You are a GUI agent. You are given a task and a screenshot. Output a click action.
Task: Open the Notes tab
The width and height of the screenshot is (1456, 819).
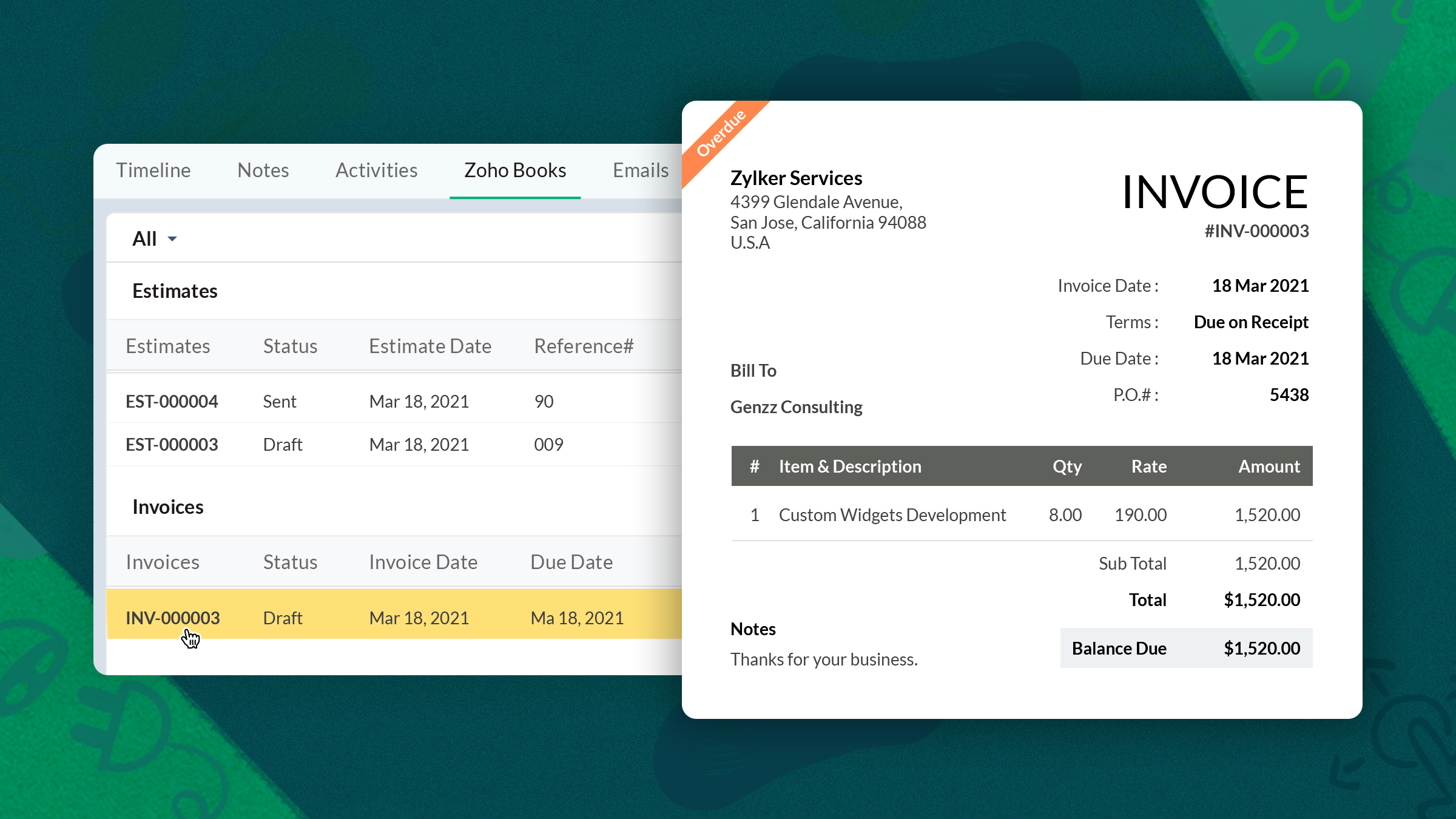click(x=263, y=170)
